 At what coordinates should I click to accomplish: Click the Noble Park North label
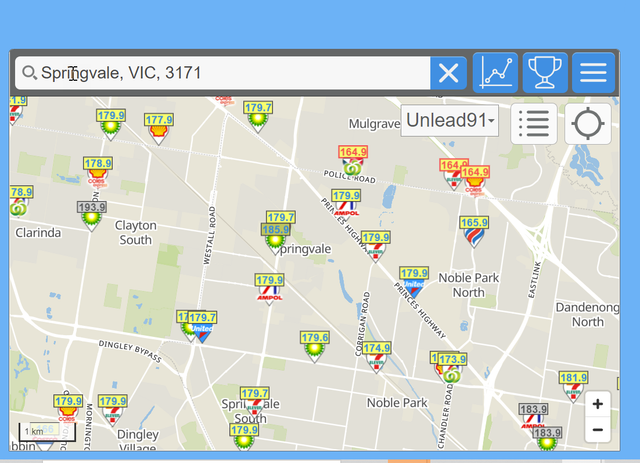coord(469,285)
